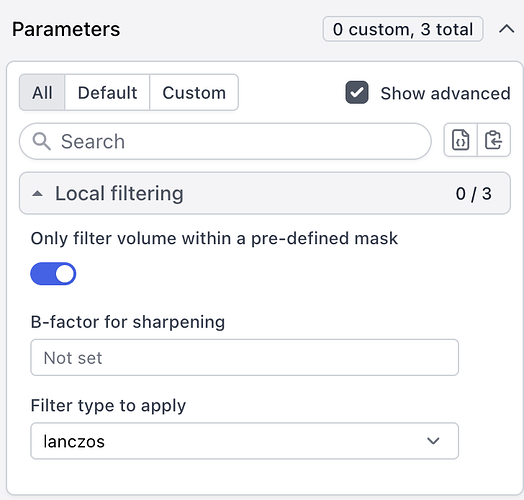Switch to the Default parameters tab
Screen dimensions: 524x500
click(107, 93)
